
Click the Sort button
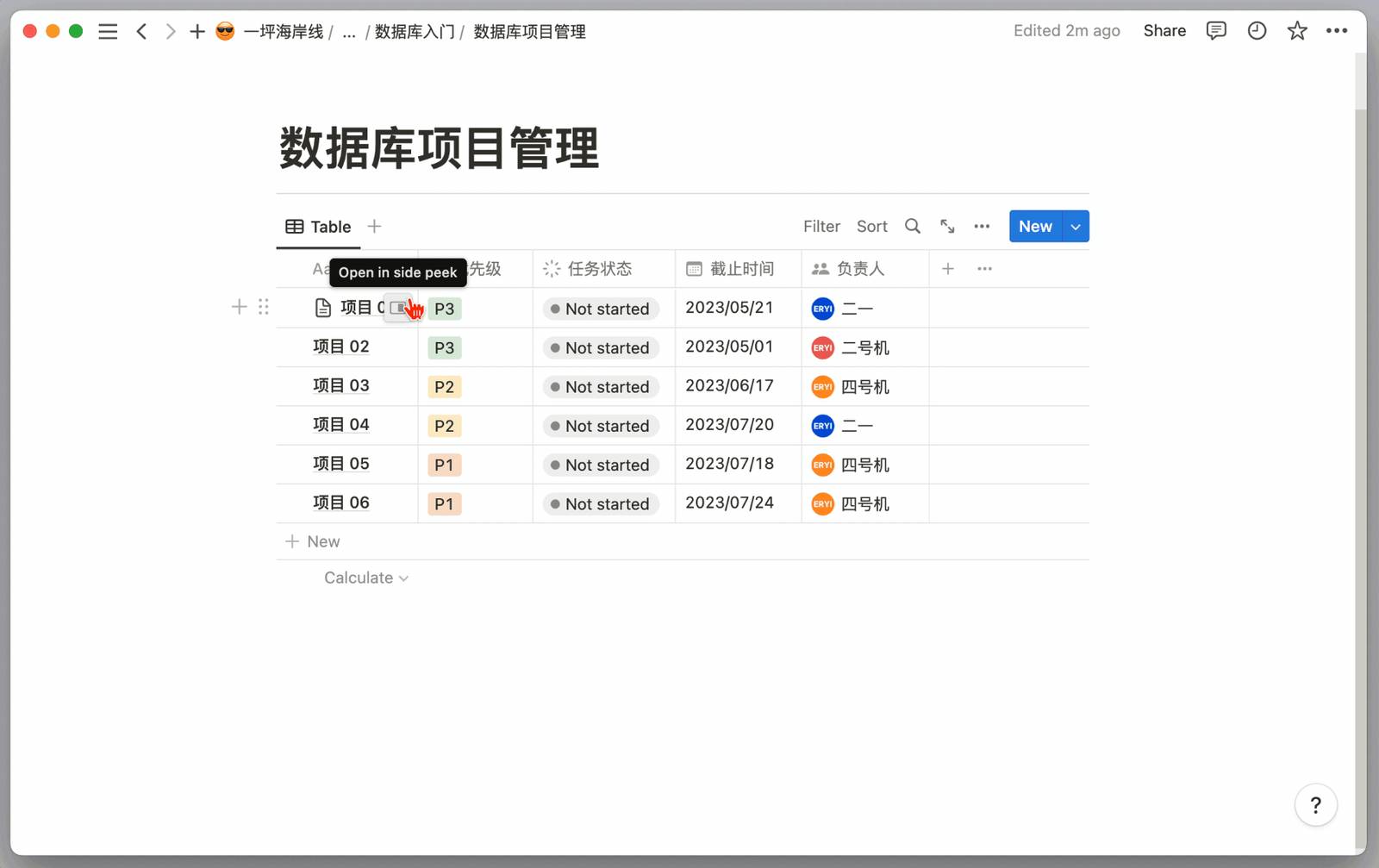click(872, 227)
